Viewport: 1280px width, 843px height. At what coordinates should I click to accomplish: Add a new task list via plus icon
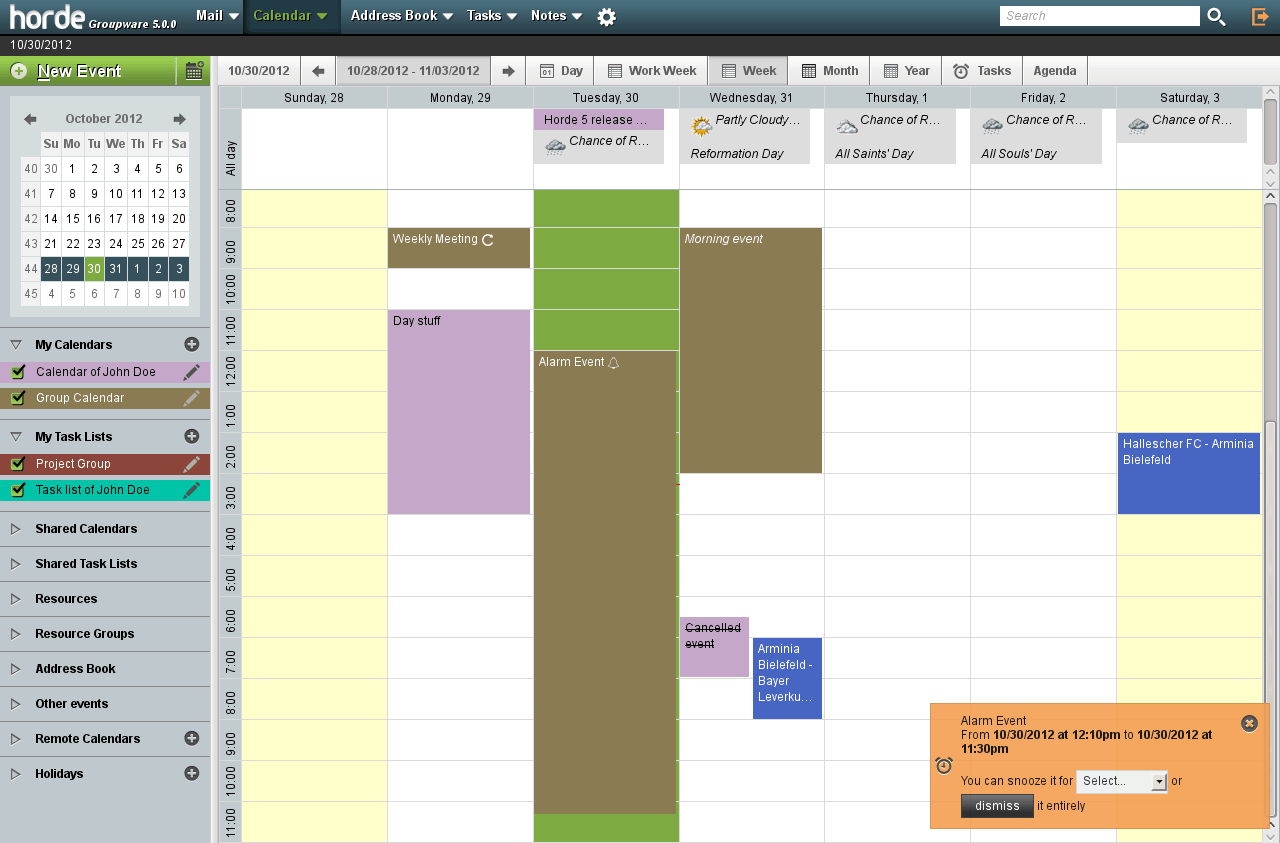tap(192, 436)
